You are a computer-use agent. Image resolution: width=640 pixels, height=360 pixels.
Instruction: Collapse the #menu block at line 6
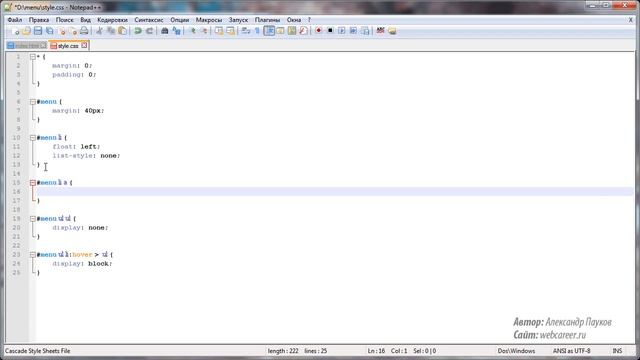pyautogui.click(x=33, y=102)
